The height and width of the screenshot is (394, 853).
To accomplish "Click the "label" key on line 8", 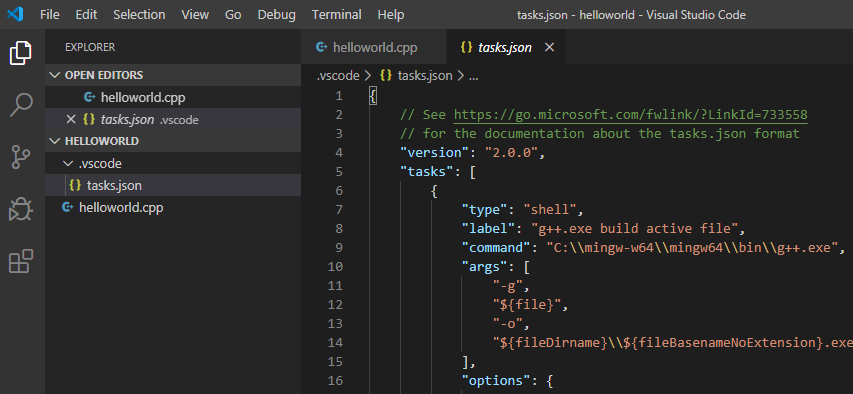I will [x=488, y=229].
